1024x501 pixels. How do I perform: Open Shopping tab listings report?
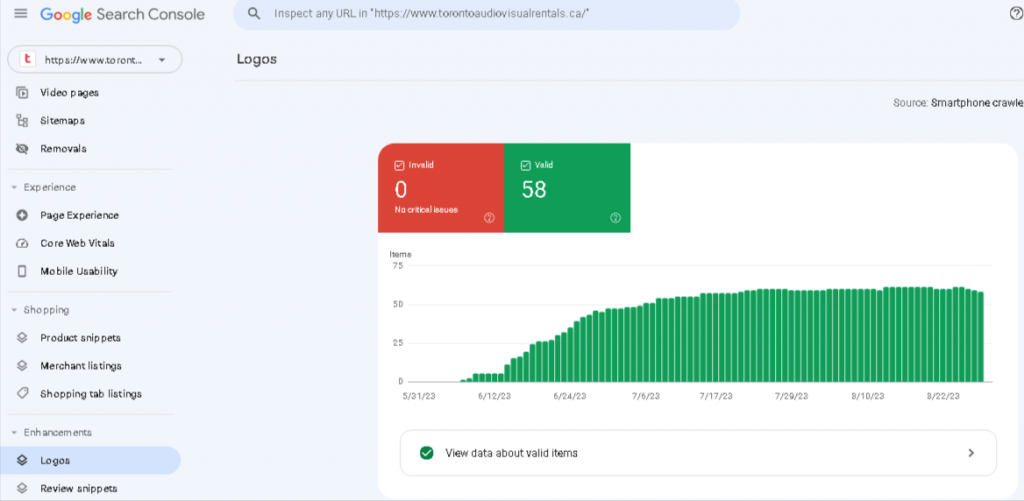coord(90,394)
